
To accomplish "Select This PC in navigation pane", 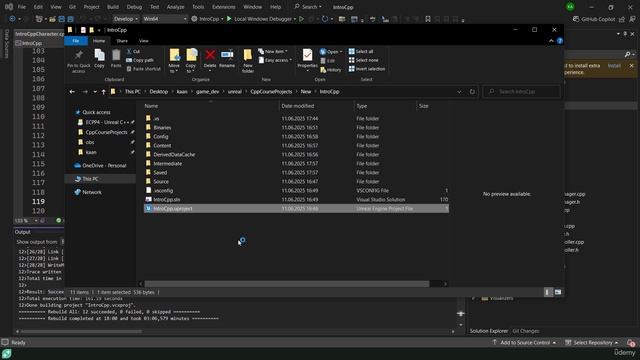I will (90, 179).
